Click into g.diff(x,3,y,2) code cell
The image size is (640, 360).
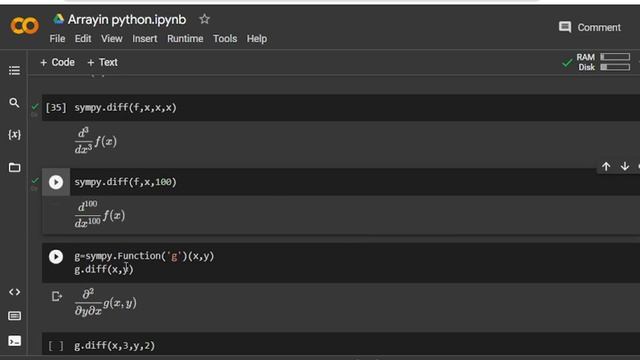tap(114, 346)
